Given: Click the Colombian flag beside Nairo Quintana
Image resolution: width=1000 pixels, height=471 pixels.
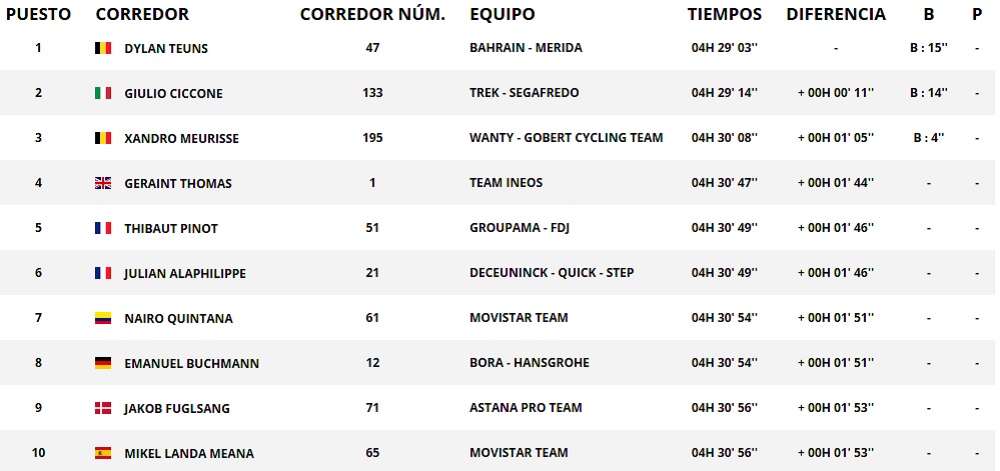Looking at the screenshot, I should click(103, 318).
